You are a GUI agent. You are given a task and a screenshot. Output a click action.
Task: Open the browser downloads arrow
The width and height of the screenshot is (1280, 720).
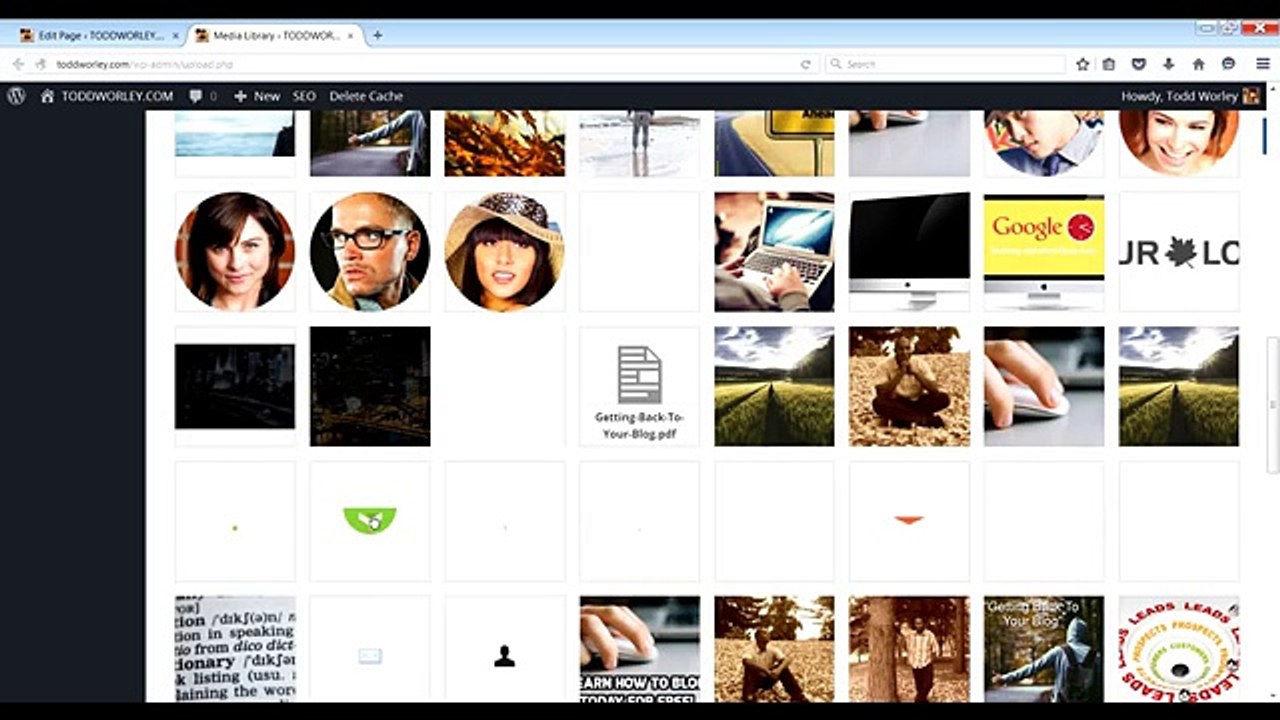[1168, 64]
